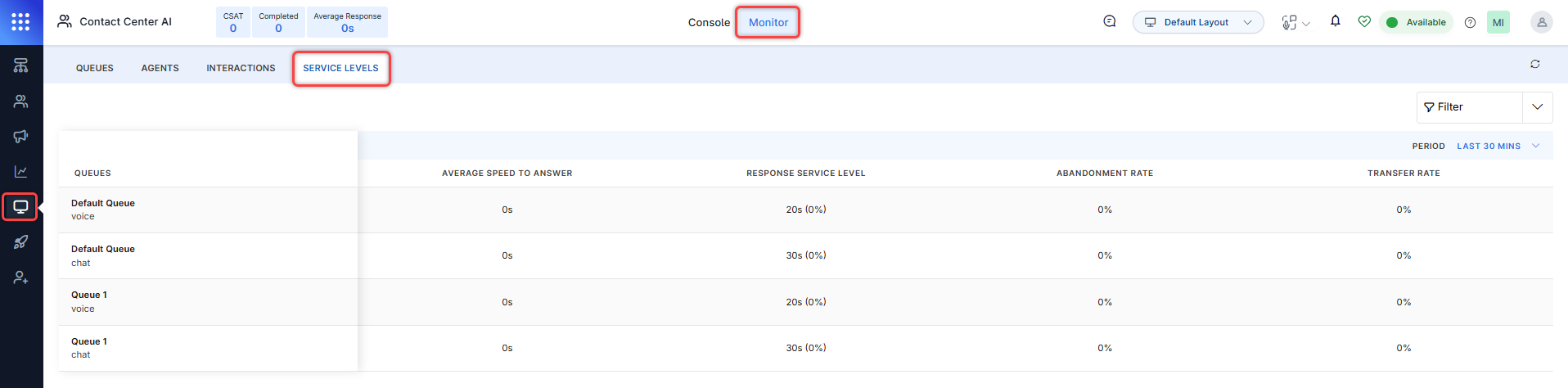Open the apps grid launcher icon
1568x388 pixels.
pyautogui.click(x=20, y=22)
